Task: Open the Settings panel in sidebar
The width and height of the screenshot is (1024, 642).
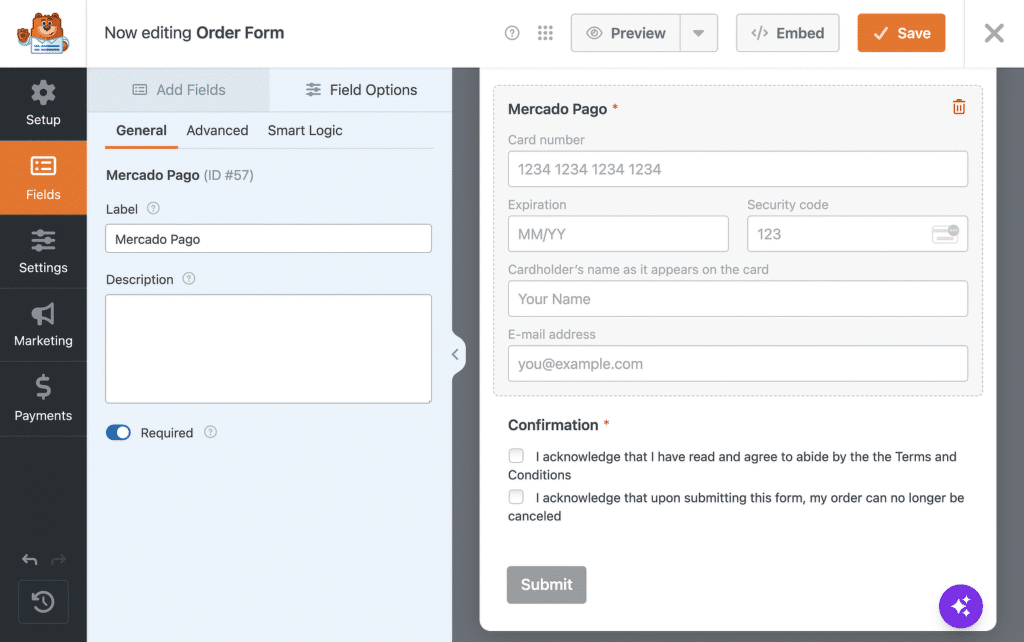Action: click(x=43, y=251)
